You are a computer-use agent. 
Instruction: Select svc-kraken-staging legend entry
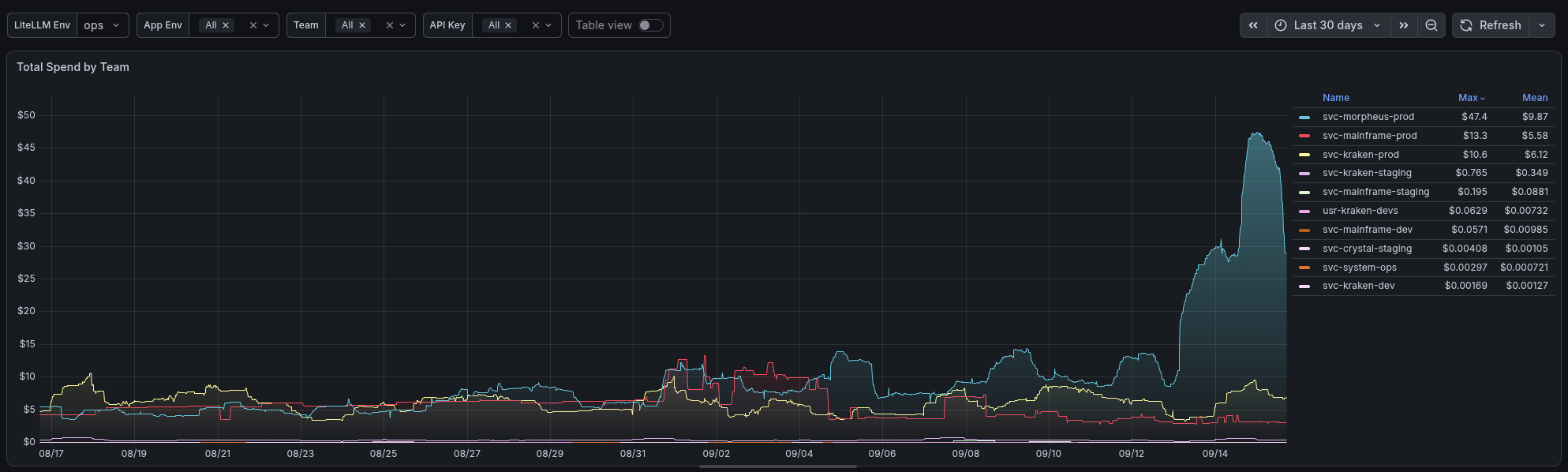[x=1367, y=173]
